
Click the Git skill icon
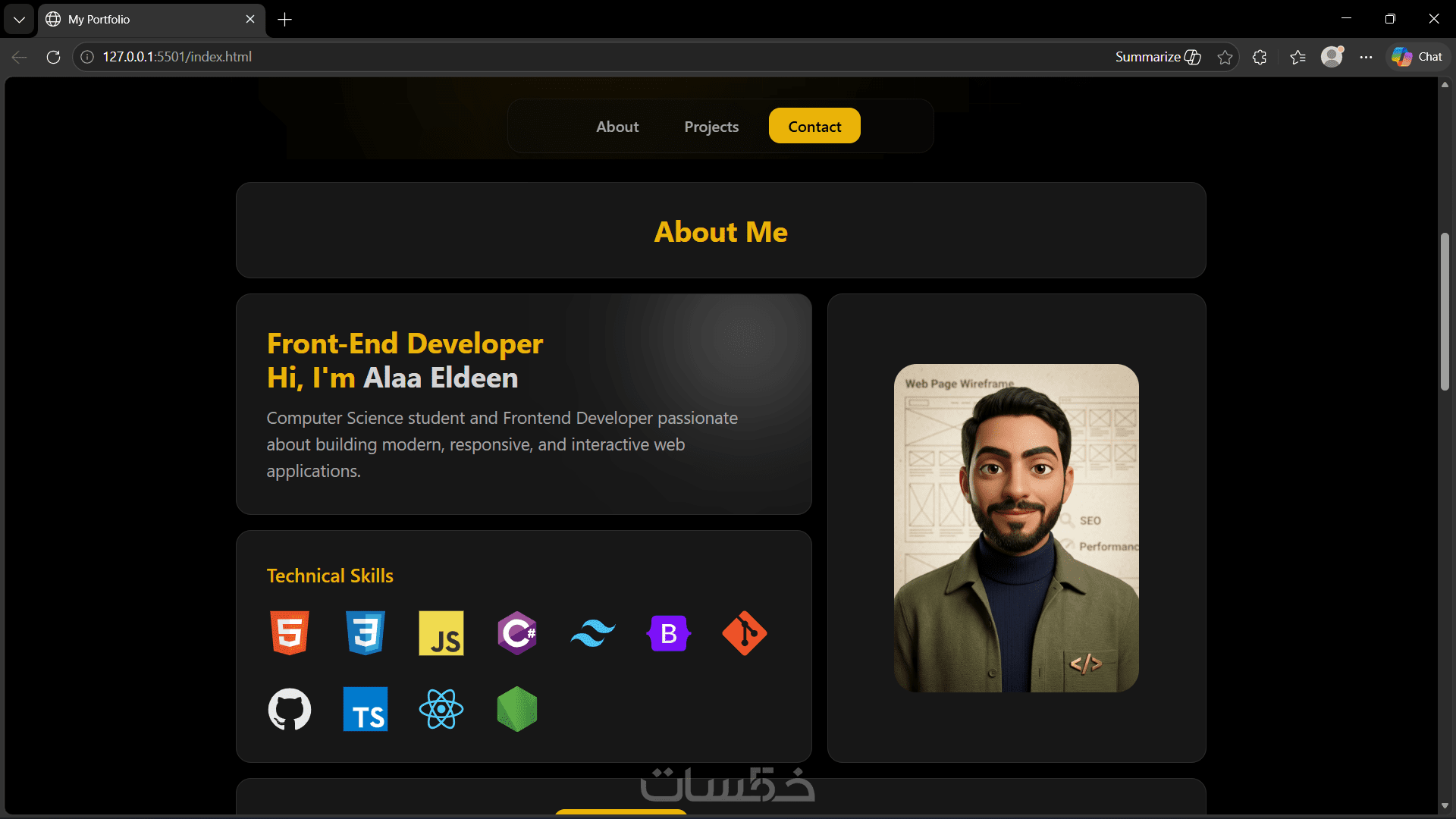745,633
